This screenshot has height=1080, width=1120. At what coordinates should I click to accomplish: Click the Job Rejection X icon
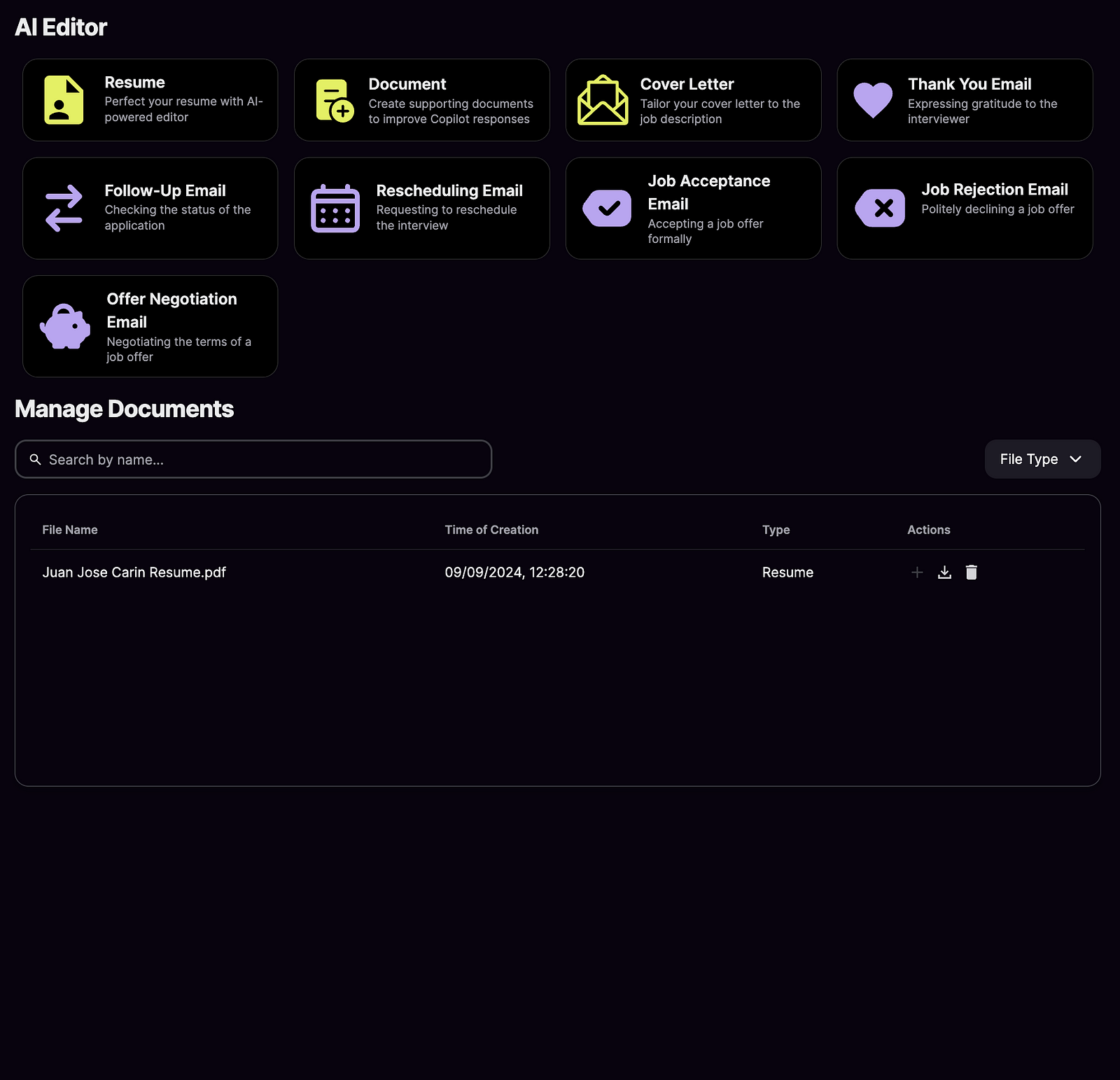coord(881,208)
